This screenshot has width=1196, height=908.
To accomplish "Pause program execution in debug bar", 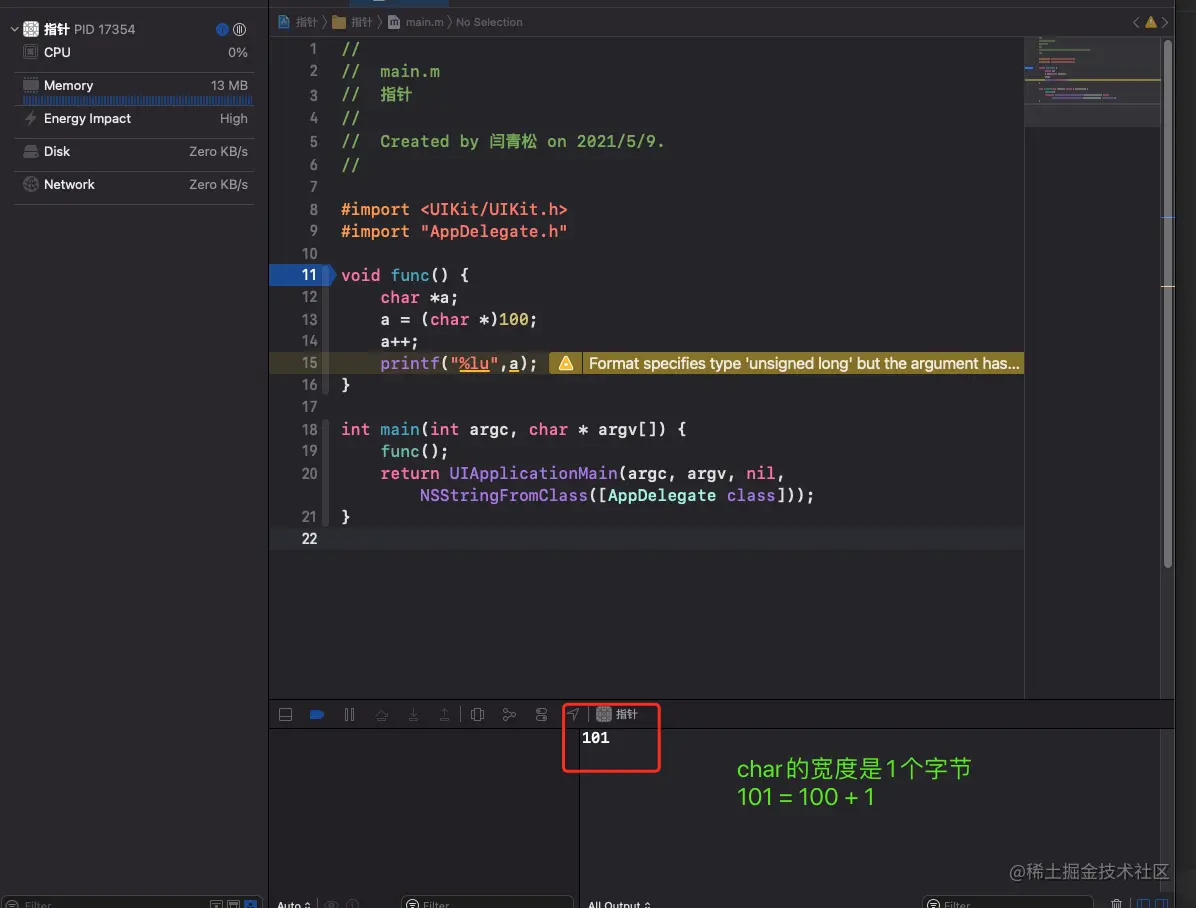I will (348, 714).
